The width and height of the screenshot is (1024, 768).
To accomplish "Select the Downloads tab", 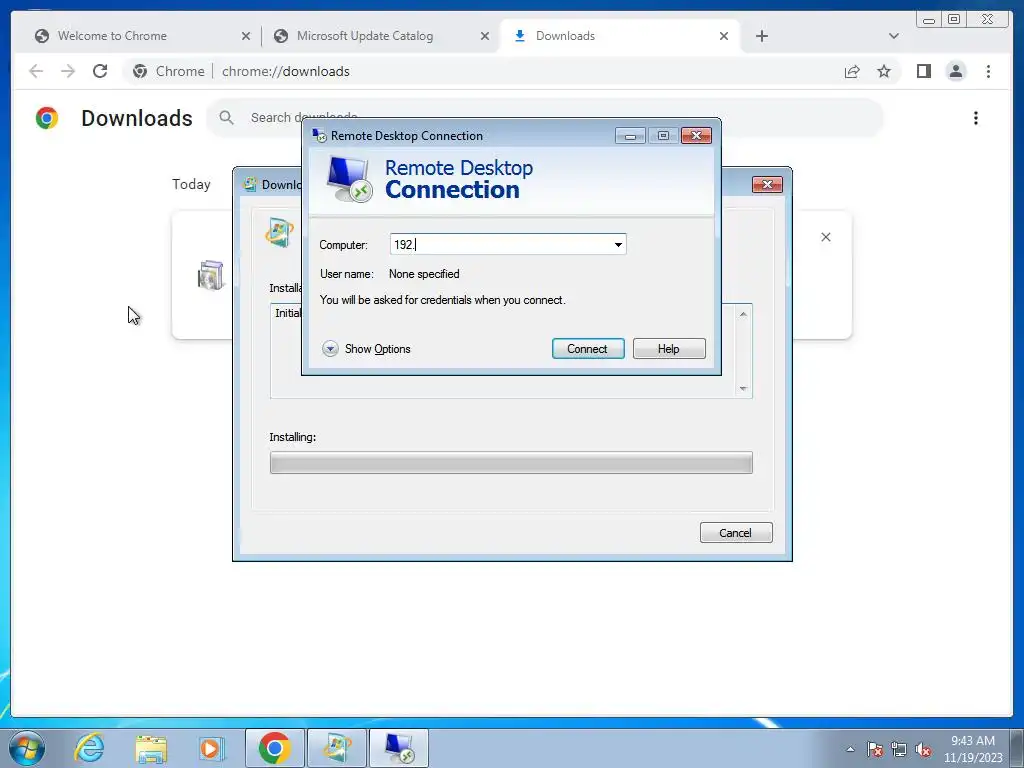I will point(620,36).
